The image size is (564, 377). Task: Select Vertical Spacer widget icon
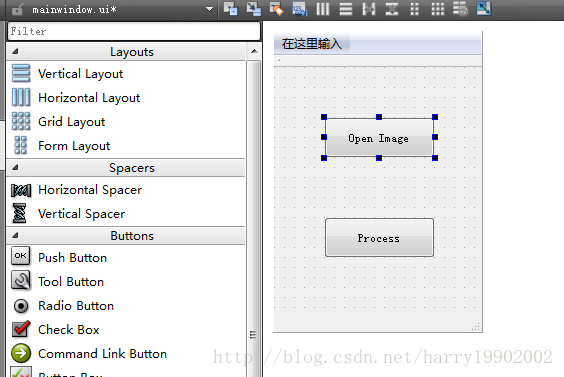click(x=19, y=213)
